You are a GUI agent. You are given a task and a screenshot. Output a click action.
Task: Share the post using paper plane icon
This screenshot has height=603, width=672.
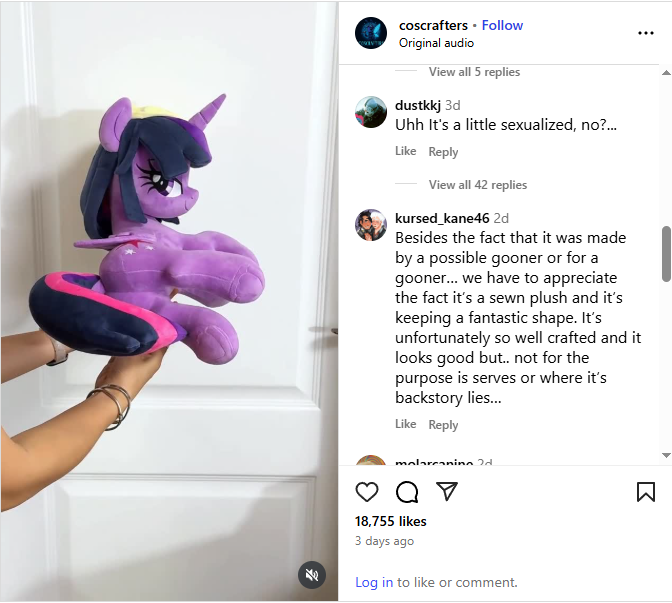(x=447, y=491)
